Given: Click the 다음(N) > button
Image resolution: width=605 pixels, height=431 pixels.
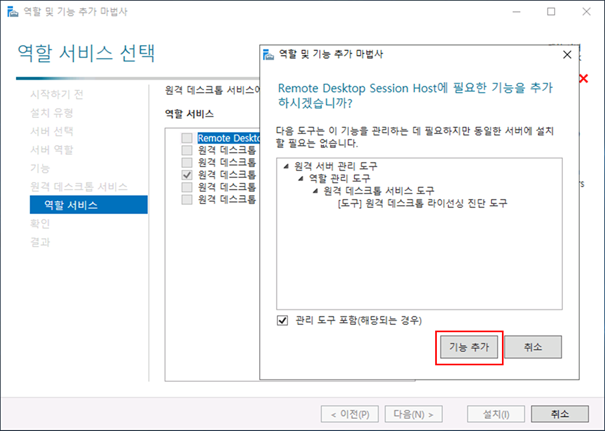Looking at the screenshot, I should [413, 414].
